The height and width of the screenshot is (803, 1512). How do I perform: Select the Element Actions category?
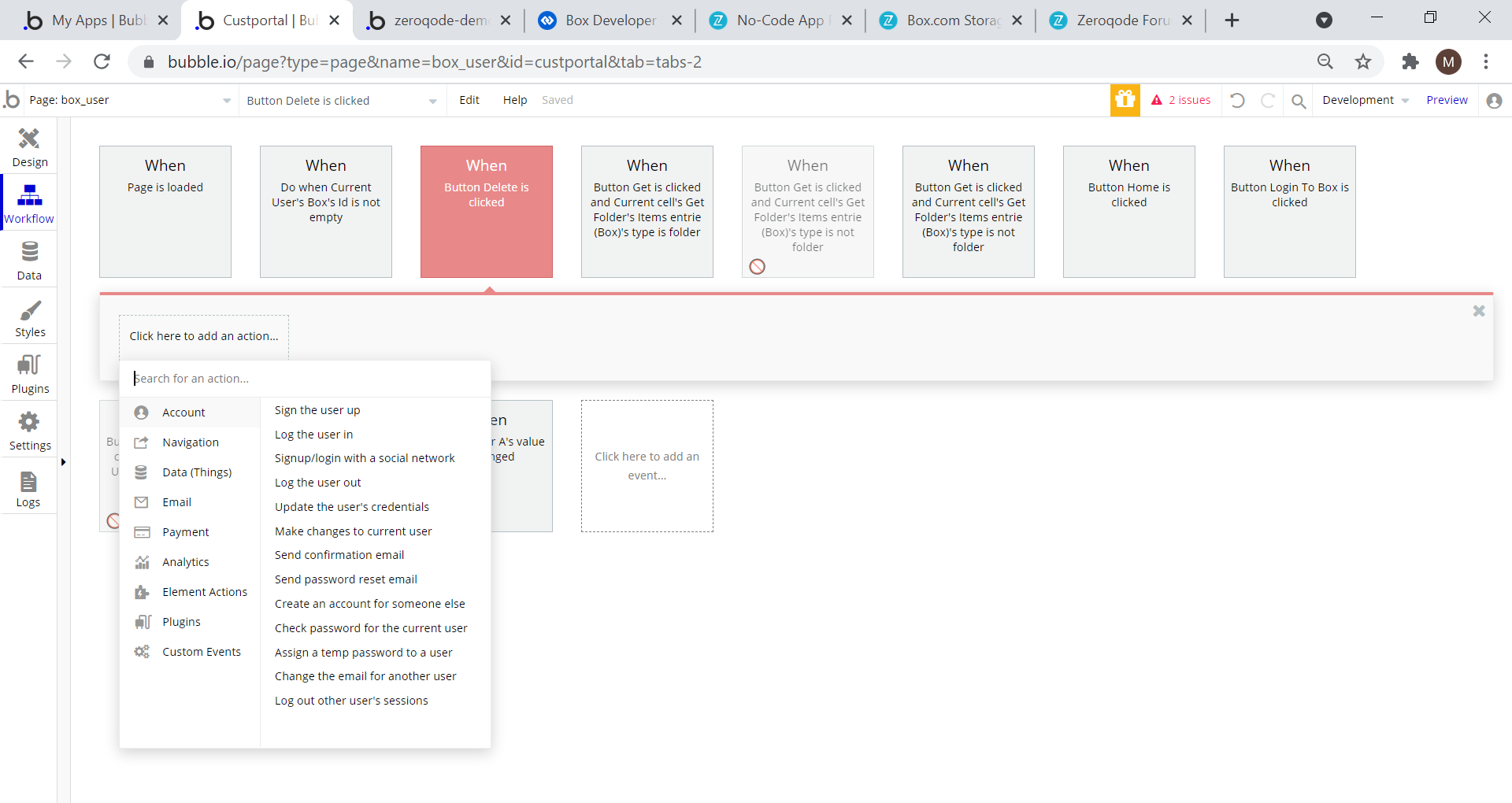pyautogui.click(x=190, y=592)
